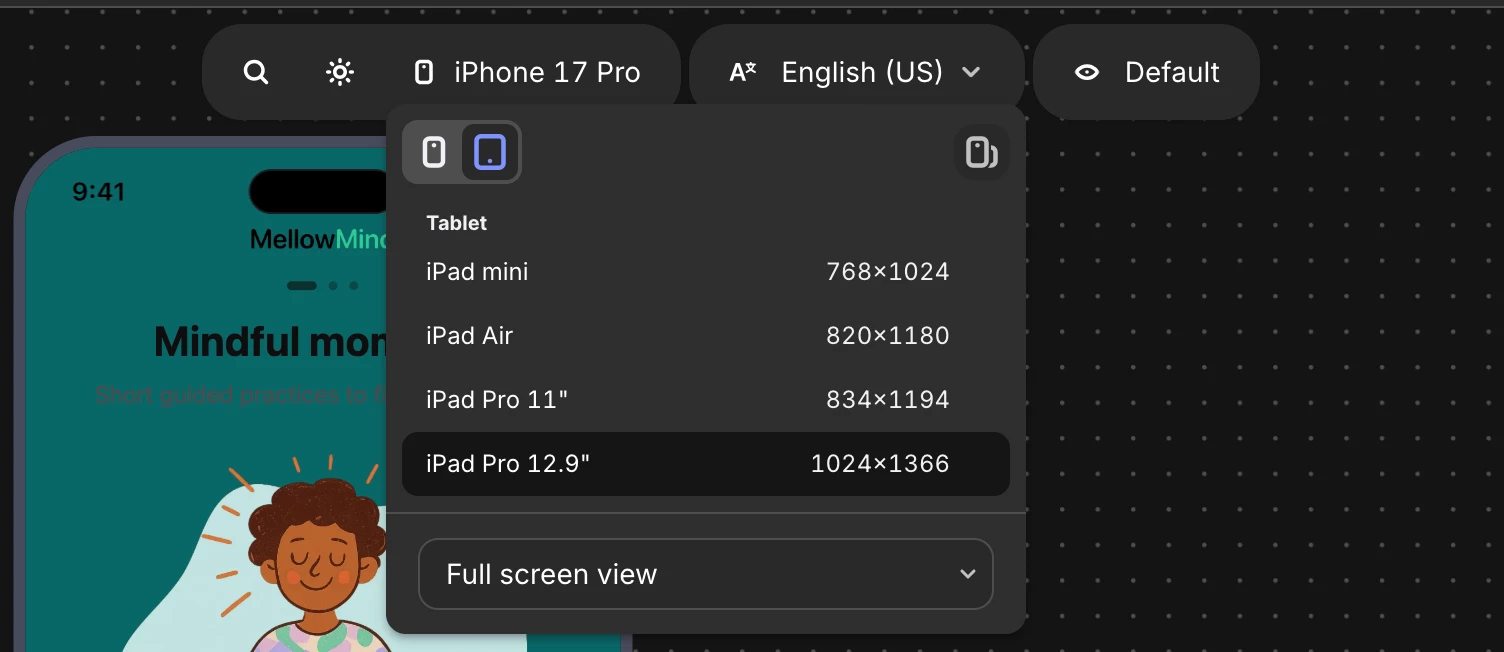This screenshot has width=1504, height=652.
Task: Click the 9:41 clock in phone preview
Action: point(99,192)
